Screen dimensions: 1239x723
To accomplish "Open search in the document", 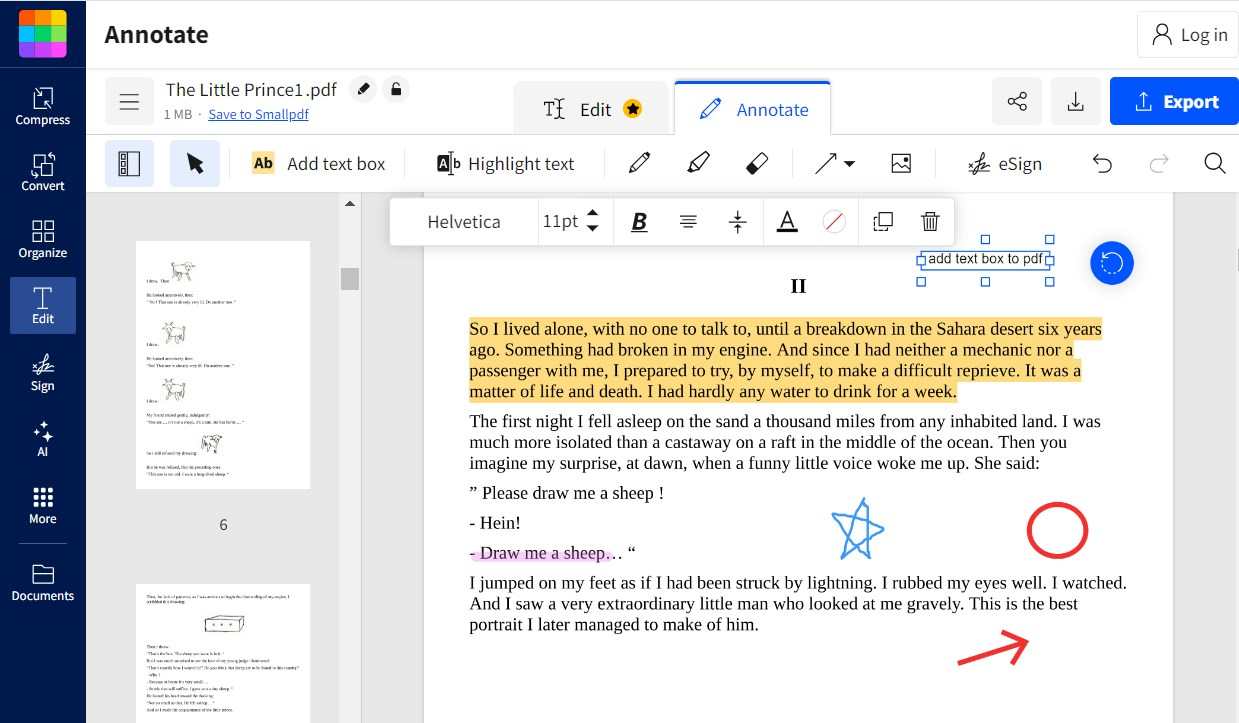I will pos(1215,163).
